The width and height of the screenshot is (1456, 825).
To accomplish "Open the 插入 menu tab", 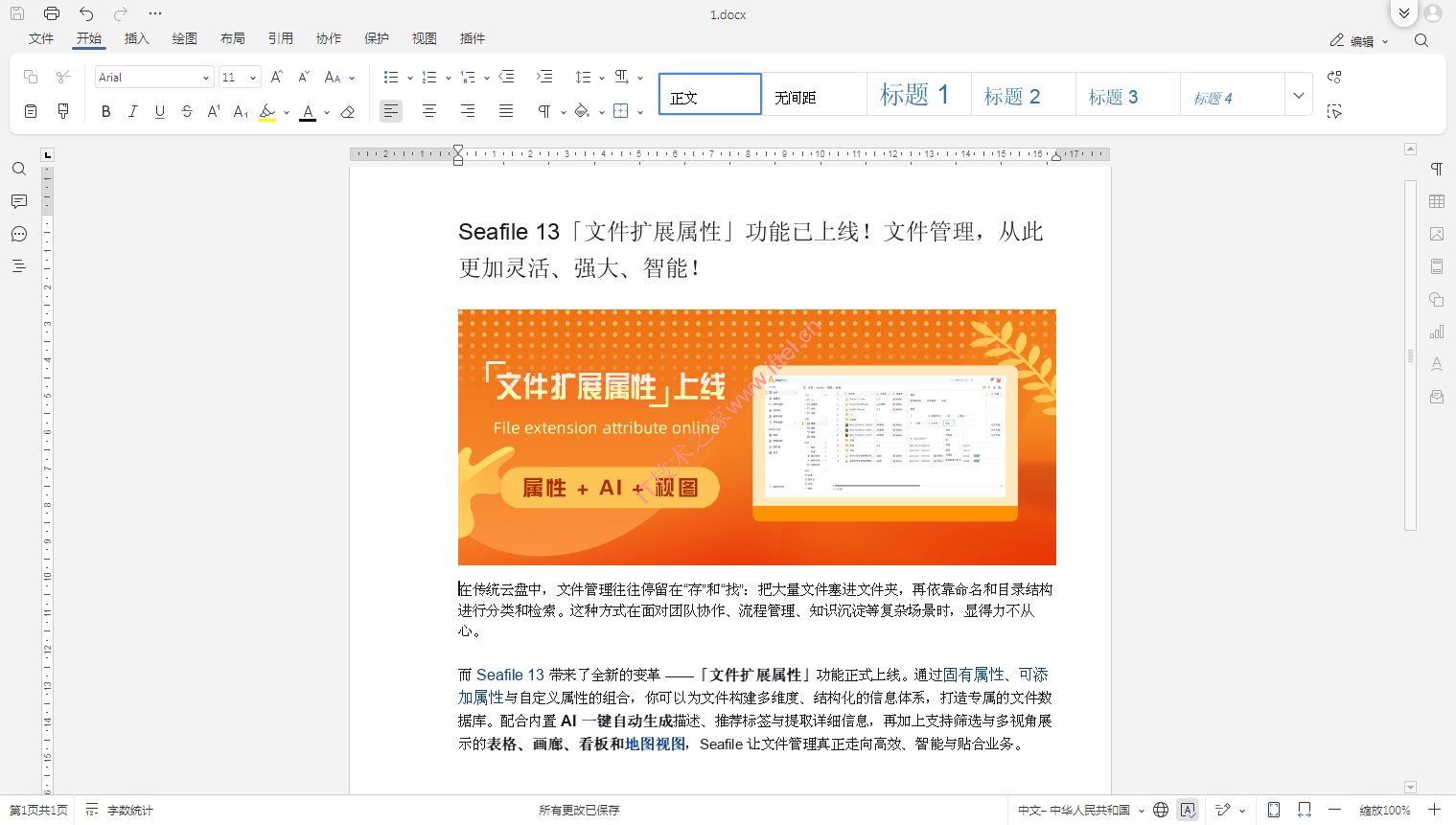I will click(137, 38).
